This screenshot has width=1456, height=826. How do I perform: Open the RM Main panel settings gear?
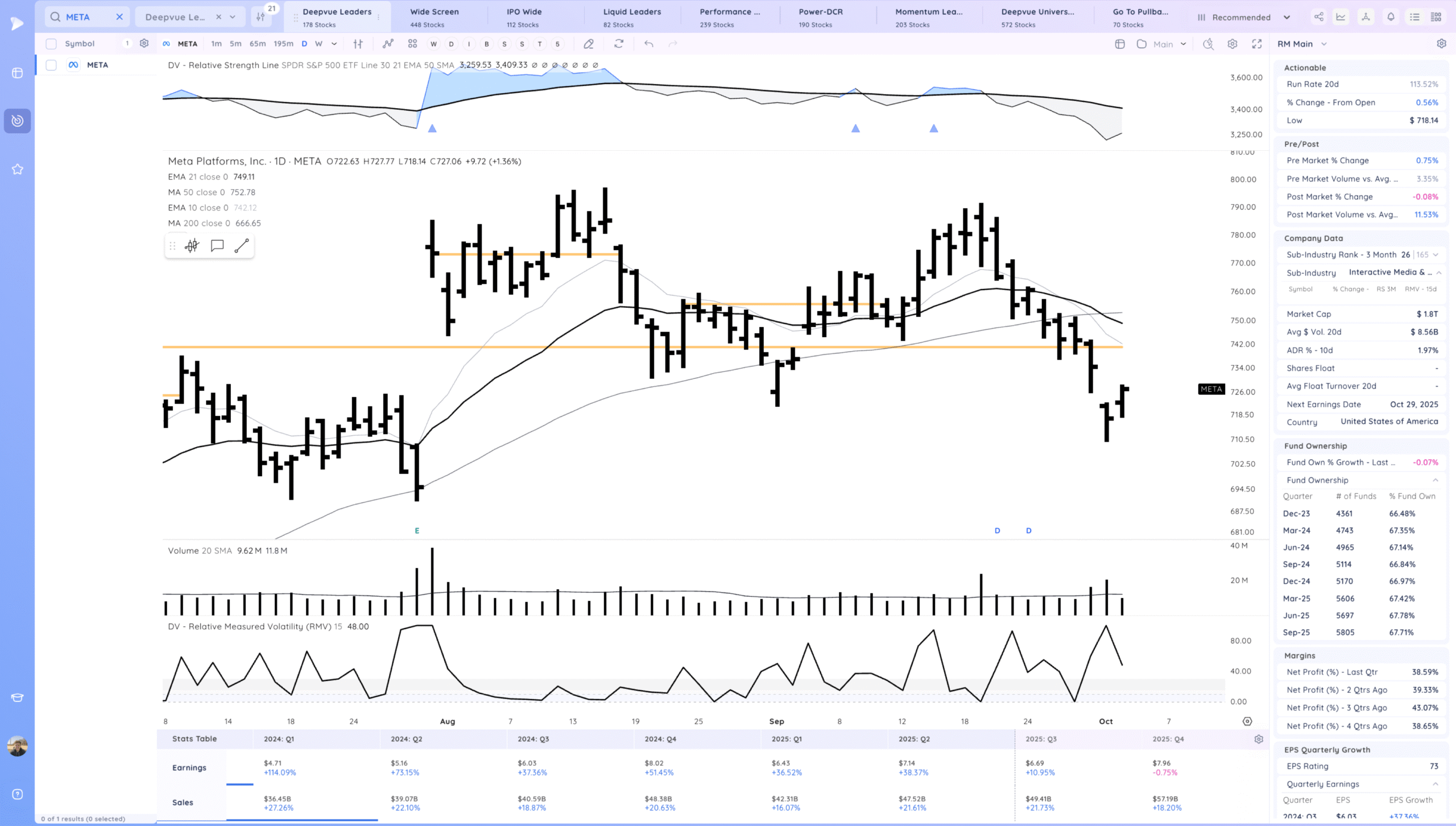[1441, 44]
